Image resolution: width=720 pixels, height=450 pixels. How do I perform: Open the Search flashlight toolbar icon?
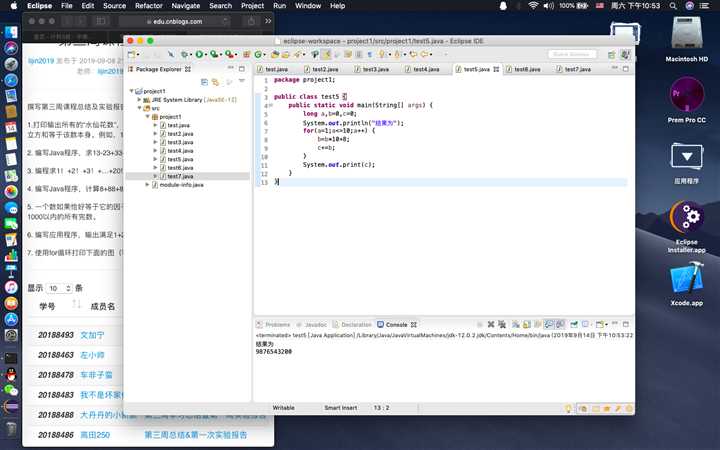297,54
